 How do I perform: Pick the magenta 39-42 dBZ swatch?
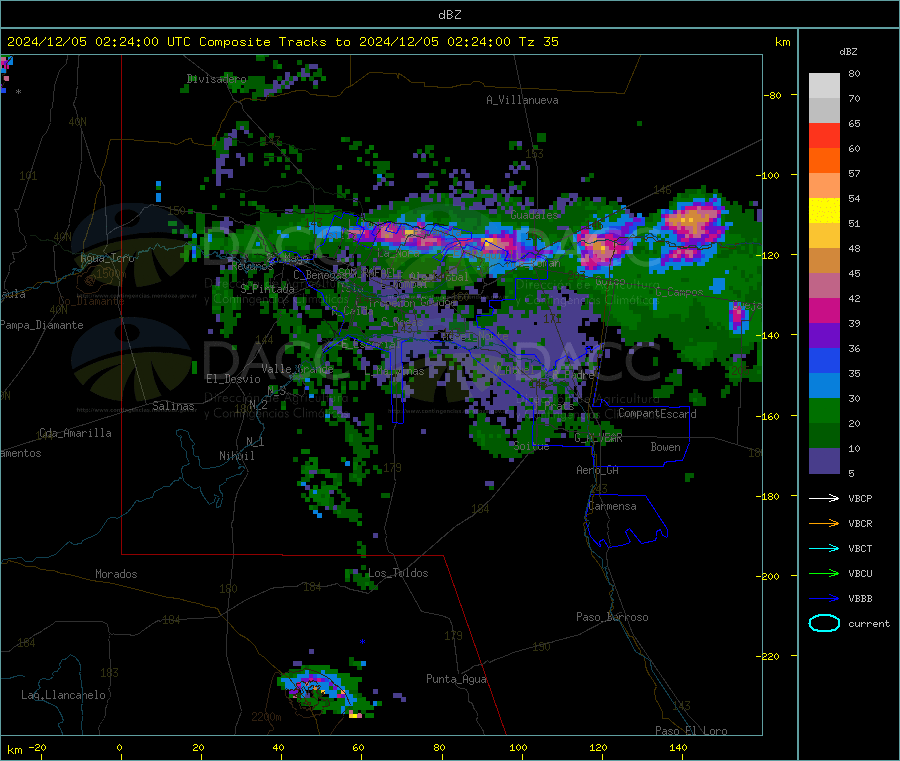click(824, 311)
